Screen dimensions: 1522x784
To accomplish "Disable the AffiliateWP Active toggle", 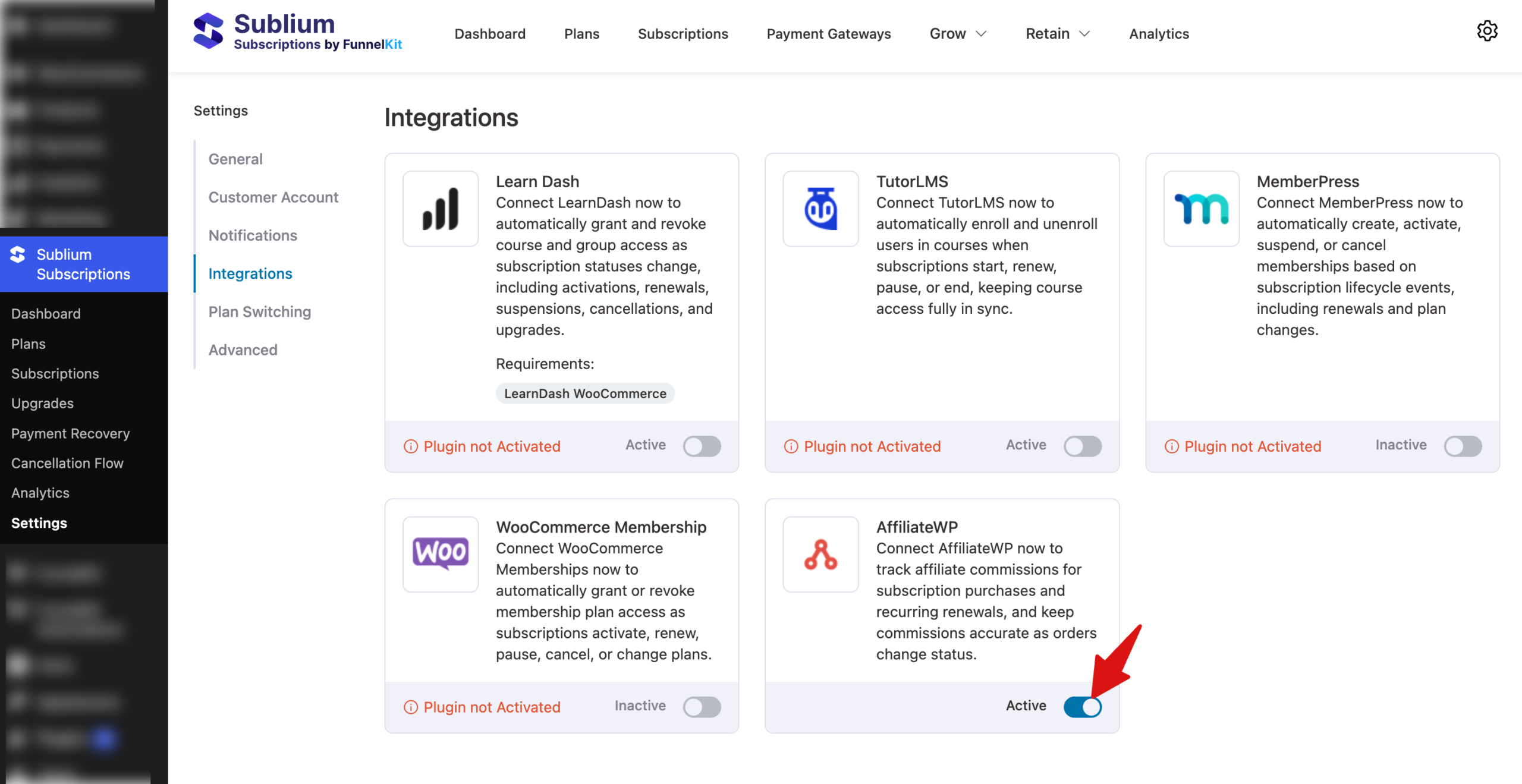I will pyautogui.click(x=1083, y=706).
